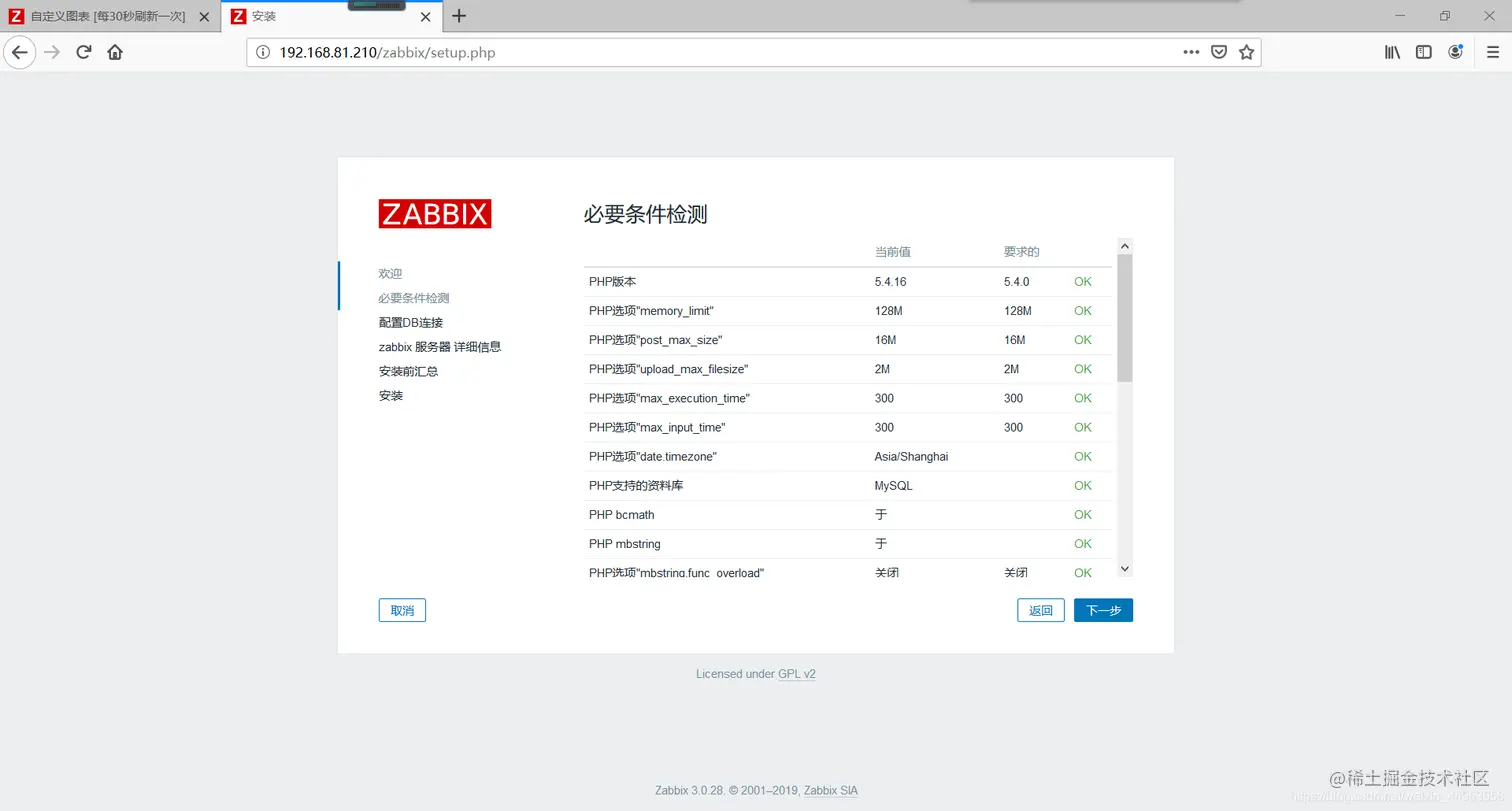Image resolution: width=1512 pixels, height=811 pixels.
Task: Click the date.timezone option label
Action: click(653, 456)
